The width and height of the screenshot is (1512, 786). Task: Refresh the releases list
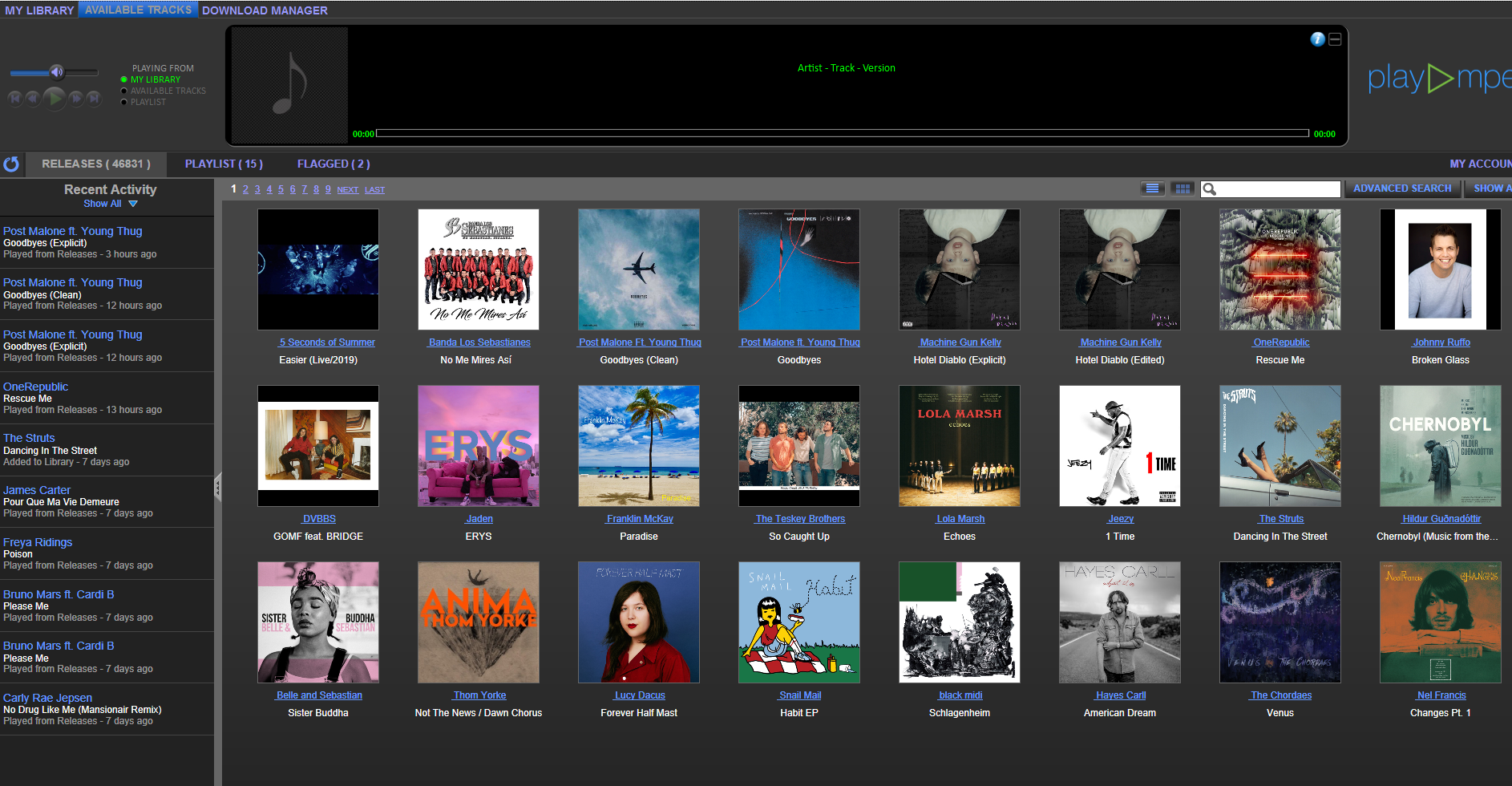coord(11,164)
